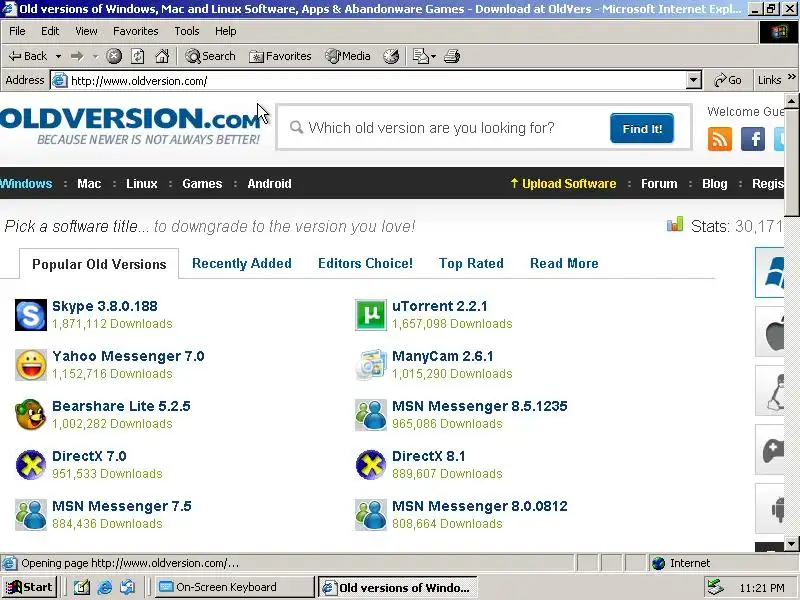Click the game controller sidebar icon
Image resolution: width=800 pixels, height=600 pixels.
(772, 450)
